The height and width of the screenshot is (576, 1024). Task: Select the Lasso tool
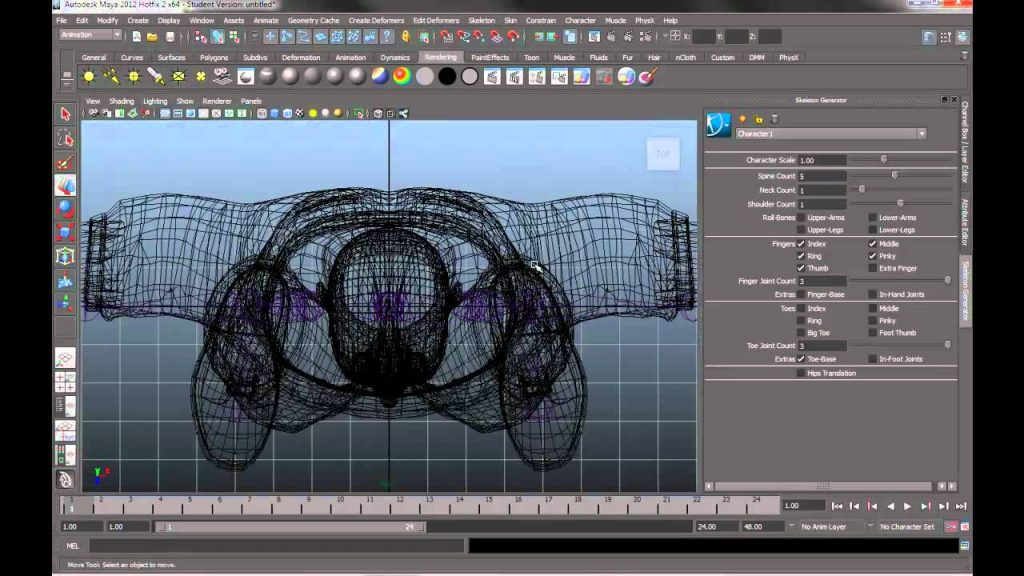point(65,138)
